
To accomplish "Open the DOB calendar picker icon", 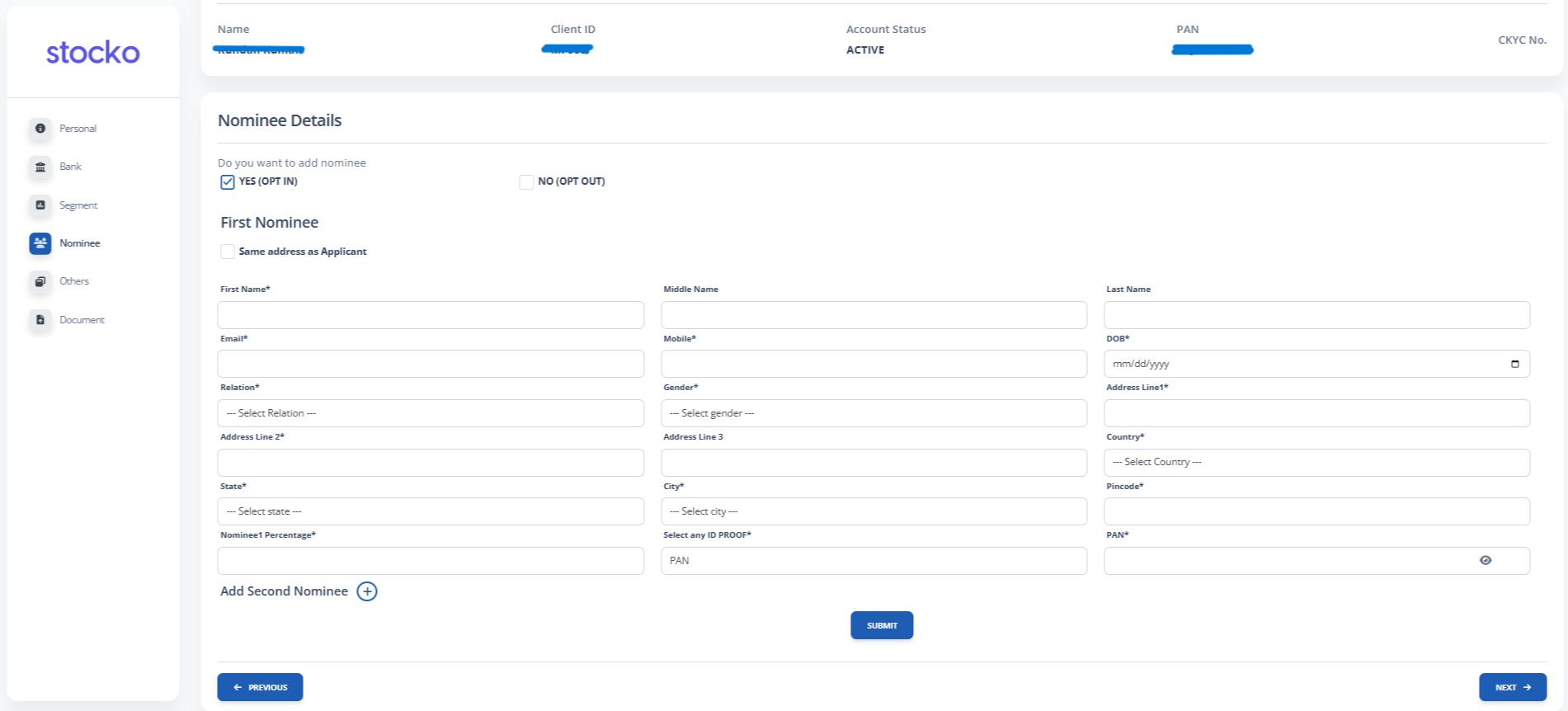I will click(x=1514, y=364).
